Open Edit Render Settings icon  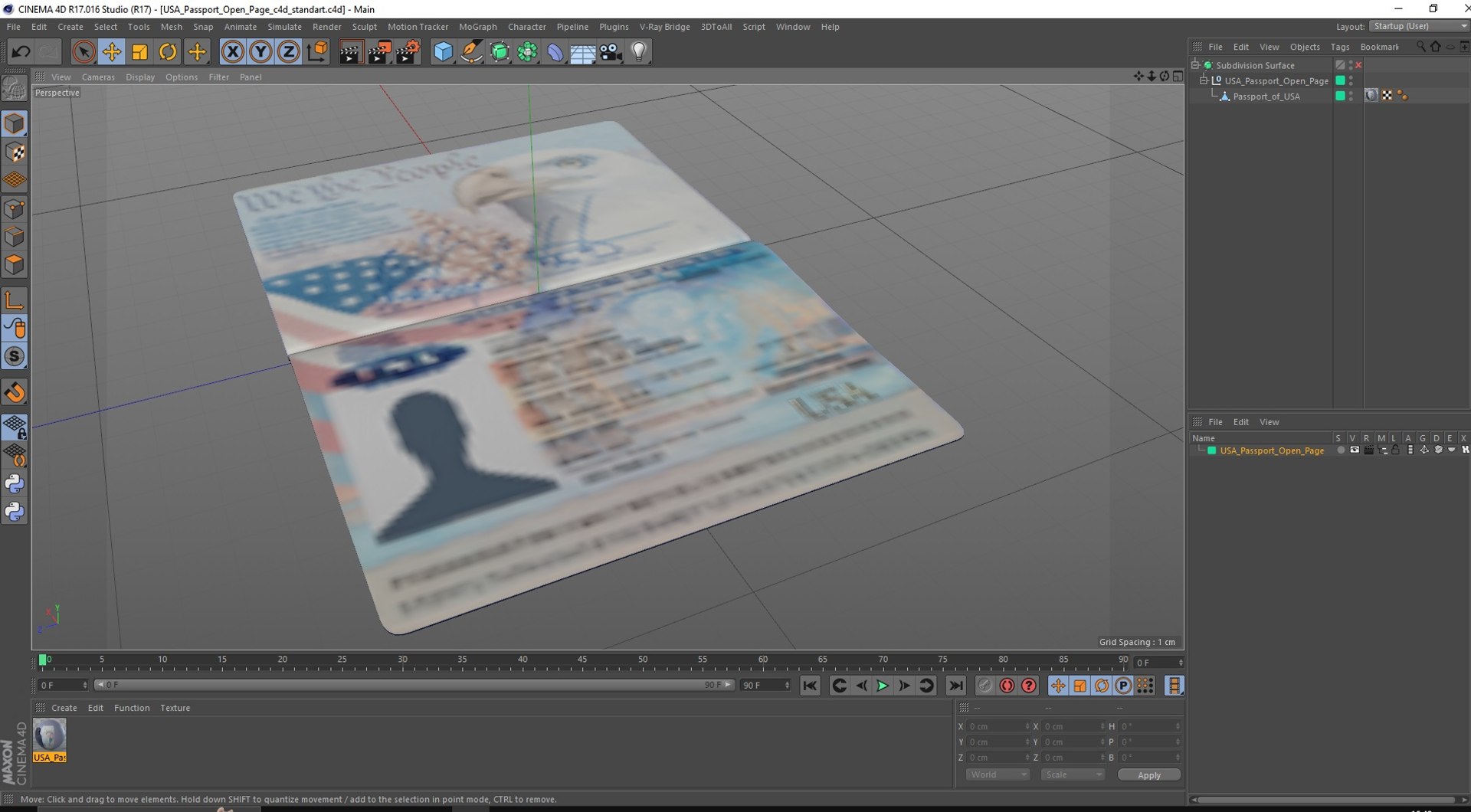coord(408,52)
